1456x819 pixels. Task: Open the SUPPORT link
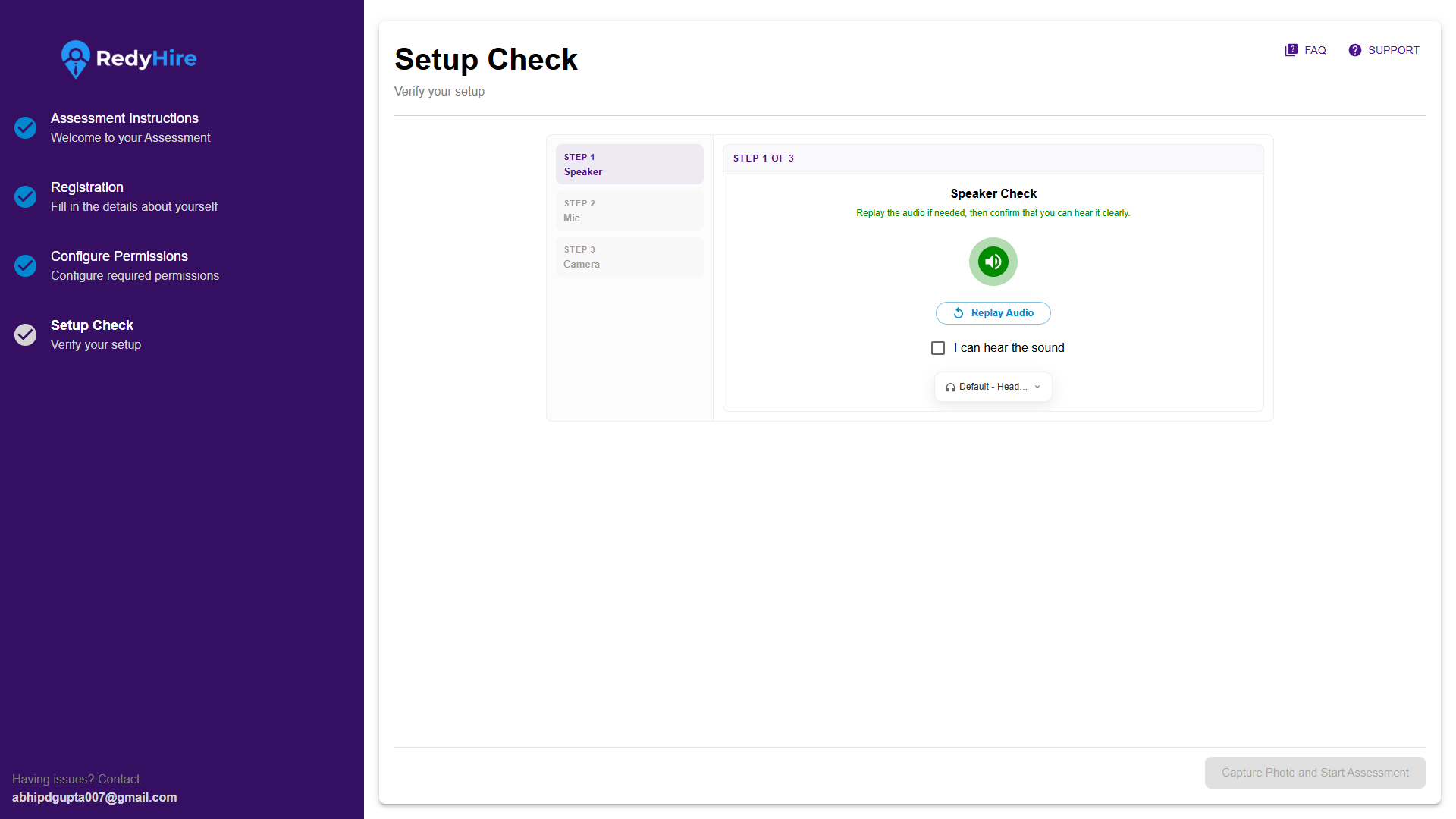[1384, 50]
